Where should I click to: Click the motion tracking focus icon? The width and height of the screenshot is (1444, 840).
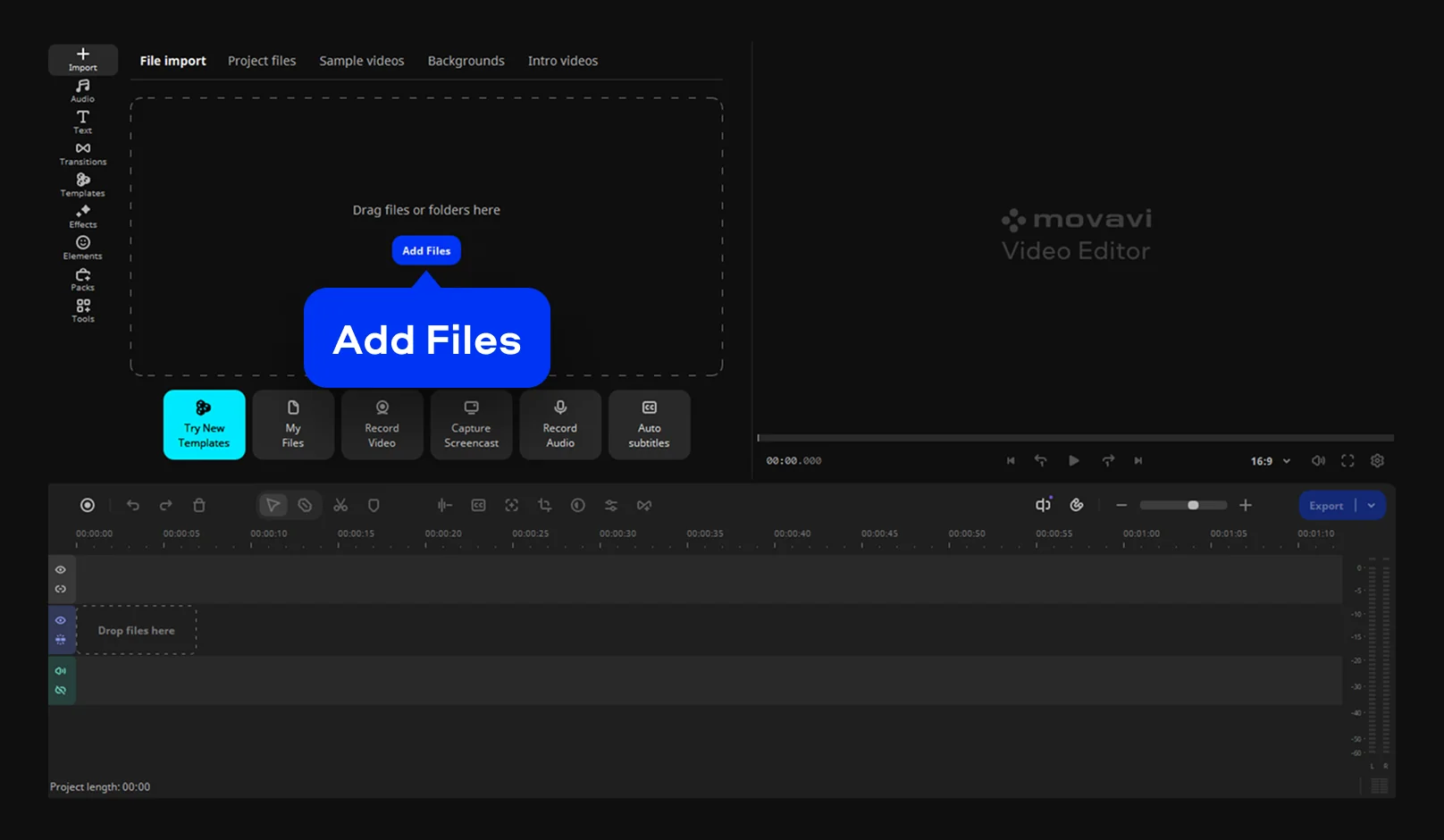pyautogui.click(x=512, y=506)
